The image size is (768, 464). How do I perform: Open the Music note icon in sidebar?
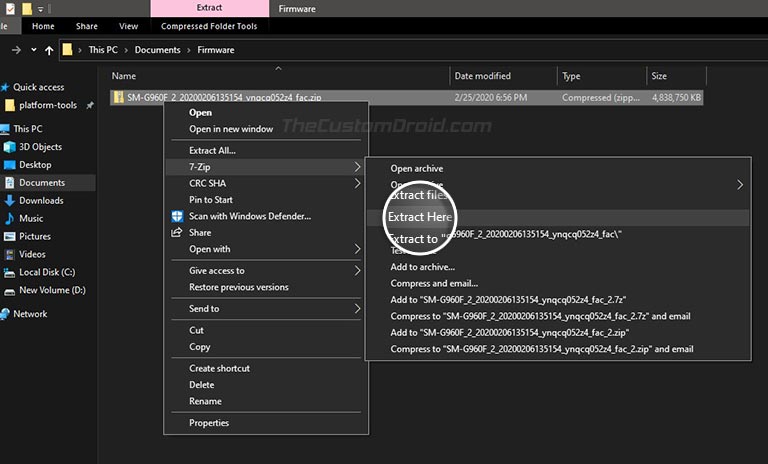(9, 219)
